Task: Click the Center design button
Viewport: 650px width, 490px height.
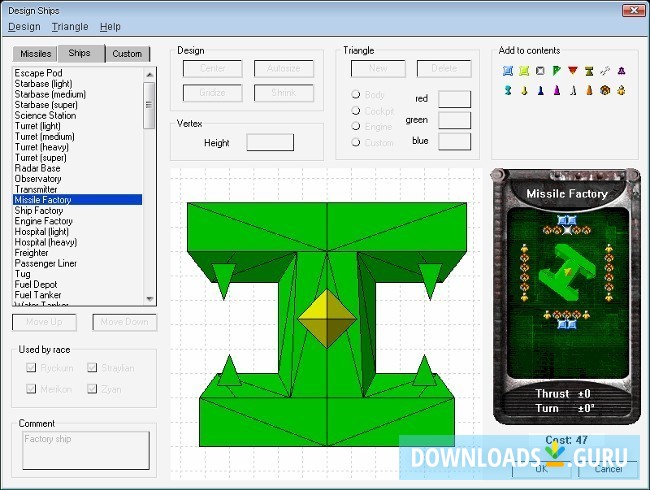Action: 213,68
